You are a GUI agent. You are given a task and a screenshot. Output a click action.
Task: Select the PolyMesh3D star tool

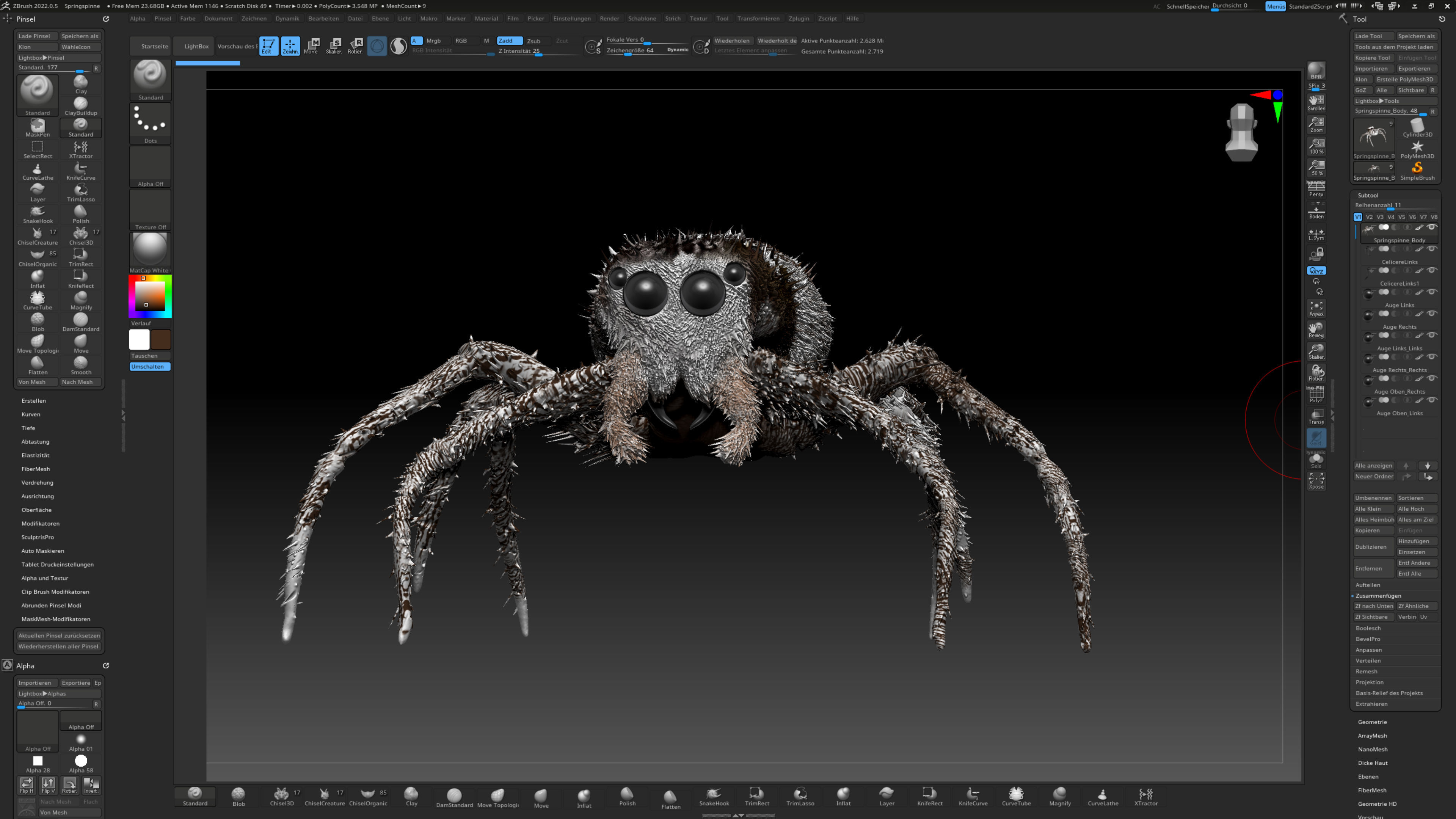[1417, 150]
